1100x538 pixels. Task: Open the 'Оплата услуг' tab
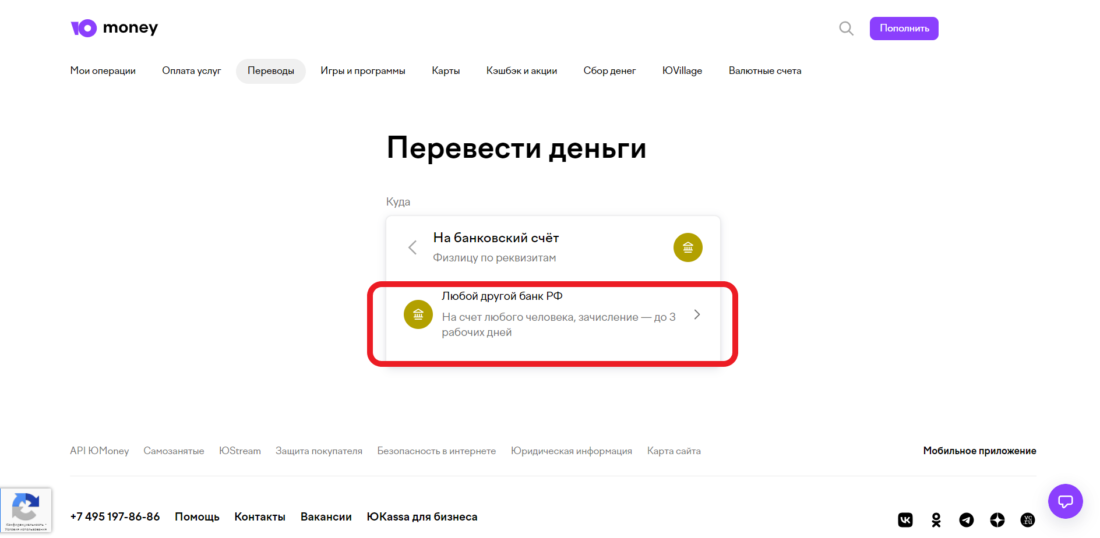191,71
